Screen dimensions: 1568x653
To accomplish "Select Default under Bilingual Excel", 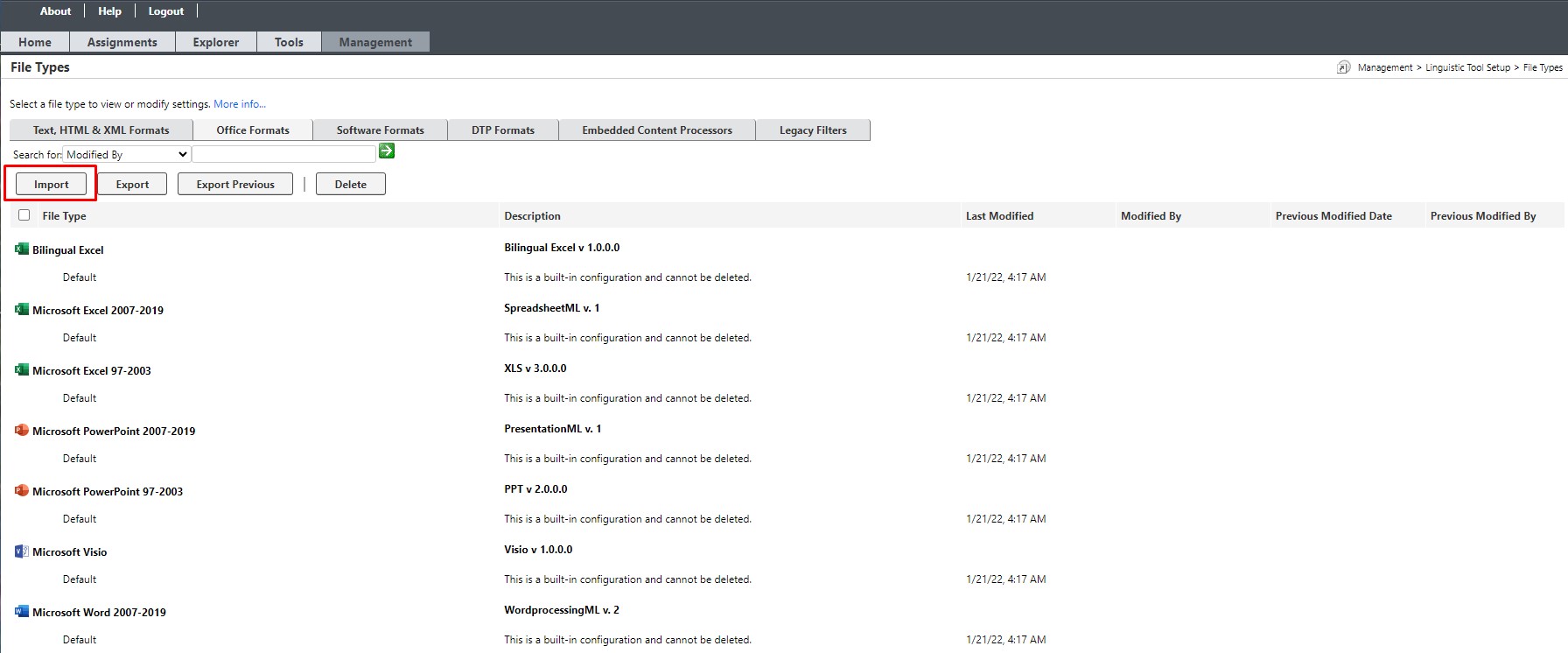I will pyautogui.click(x=80, y=277).
